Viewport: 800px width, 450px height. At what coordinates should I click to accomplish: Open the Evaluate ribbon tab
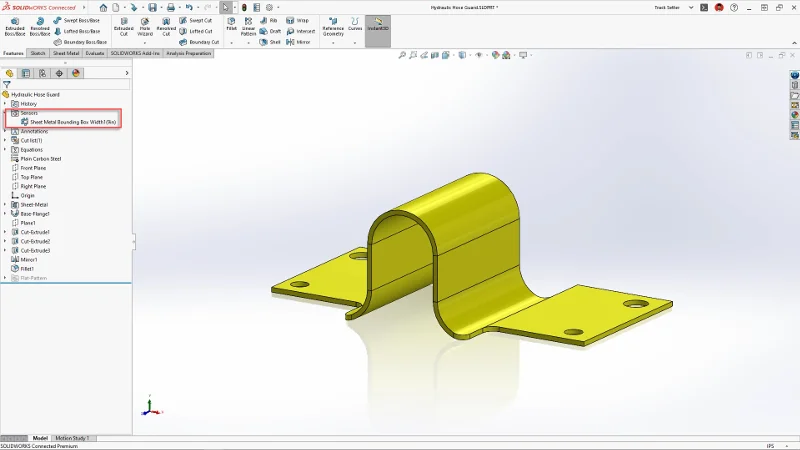tap(95, 52)
